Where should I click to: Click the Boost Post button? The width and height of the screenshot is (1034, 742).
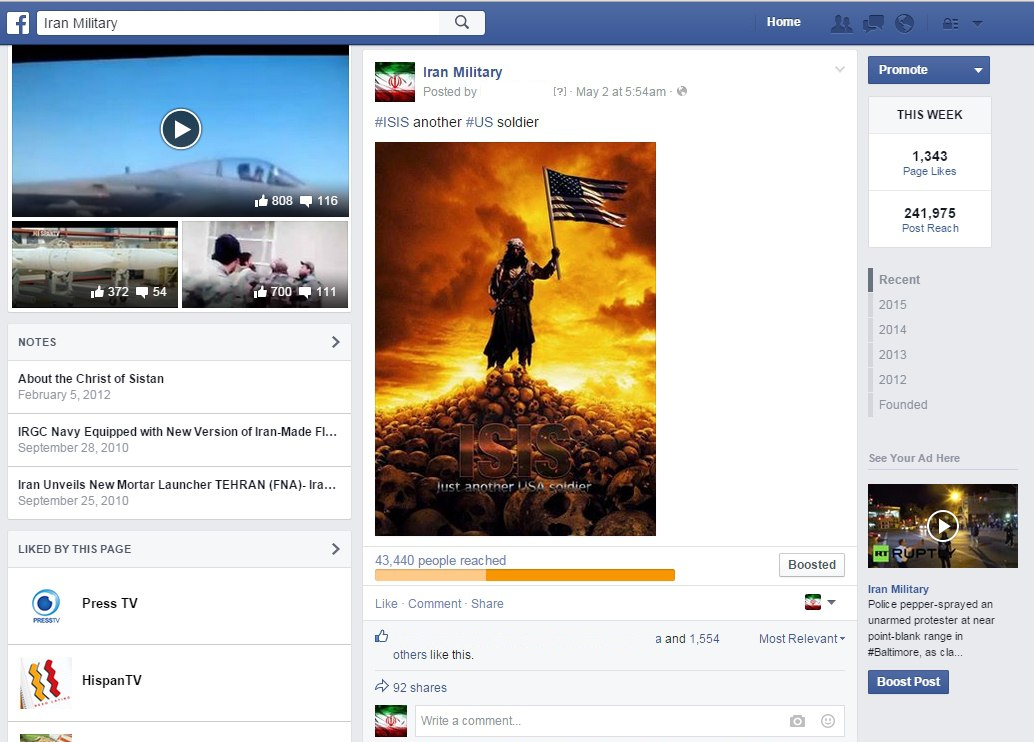(x=908, y=682)
